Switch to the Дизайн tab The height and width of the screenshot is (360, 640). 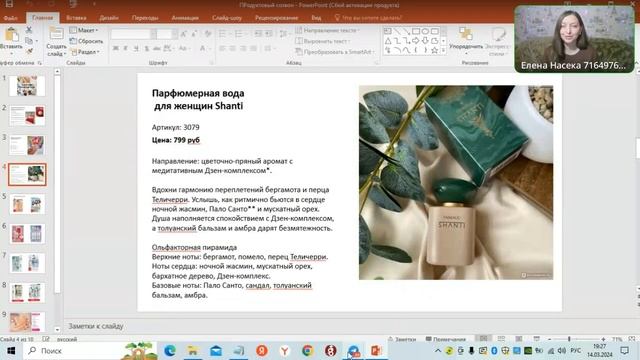coord(109,18)
